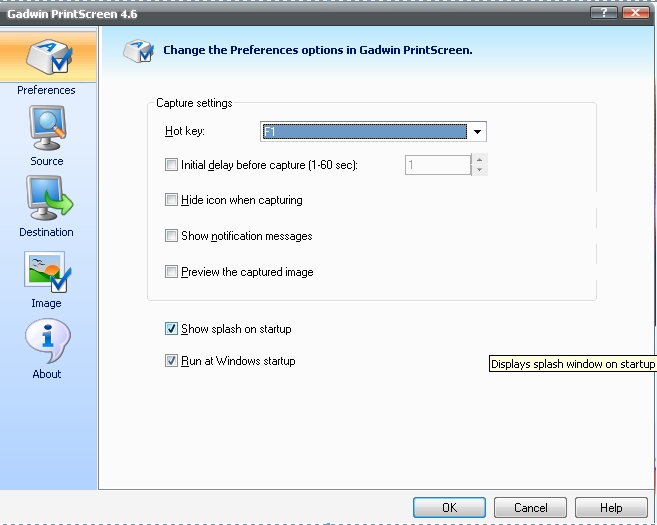
Task: Open the About info icon
Action: tap(48, 340)
